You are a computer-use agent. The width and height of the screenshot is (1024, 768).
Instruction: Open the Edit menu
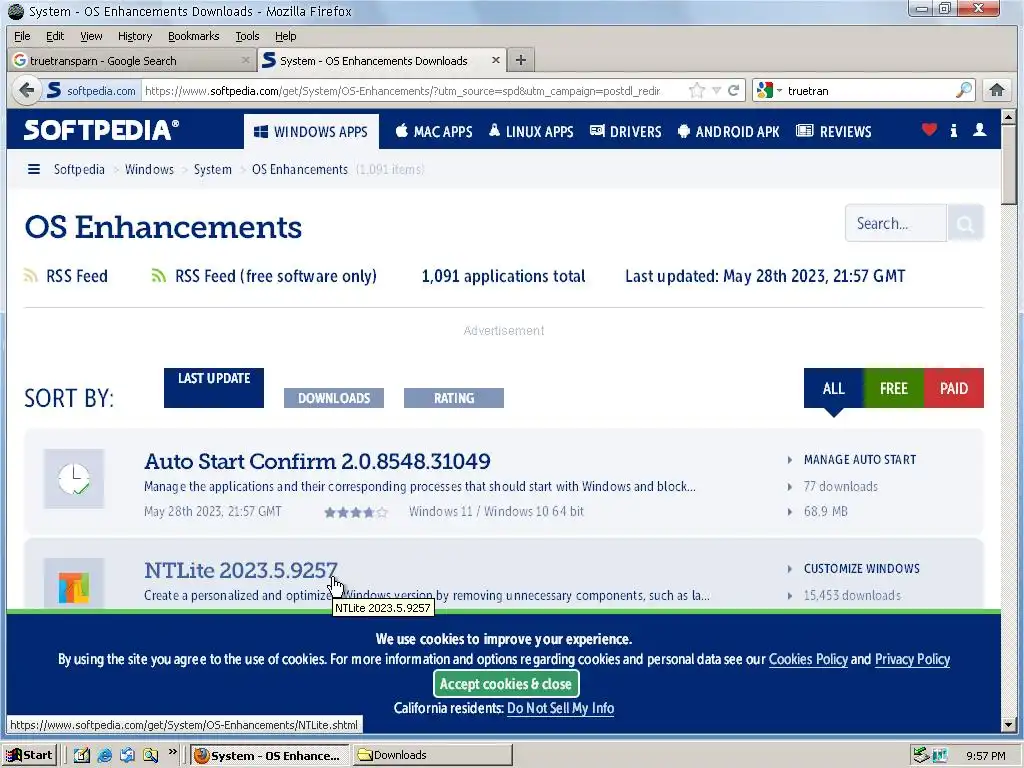point(54,36)
